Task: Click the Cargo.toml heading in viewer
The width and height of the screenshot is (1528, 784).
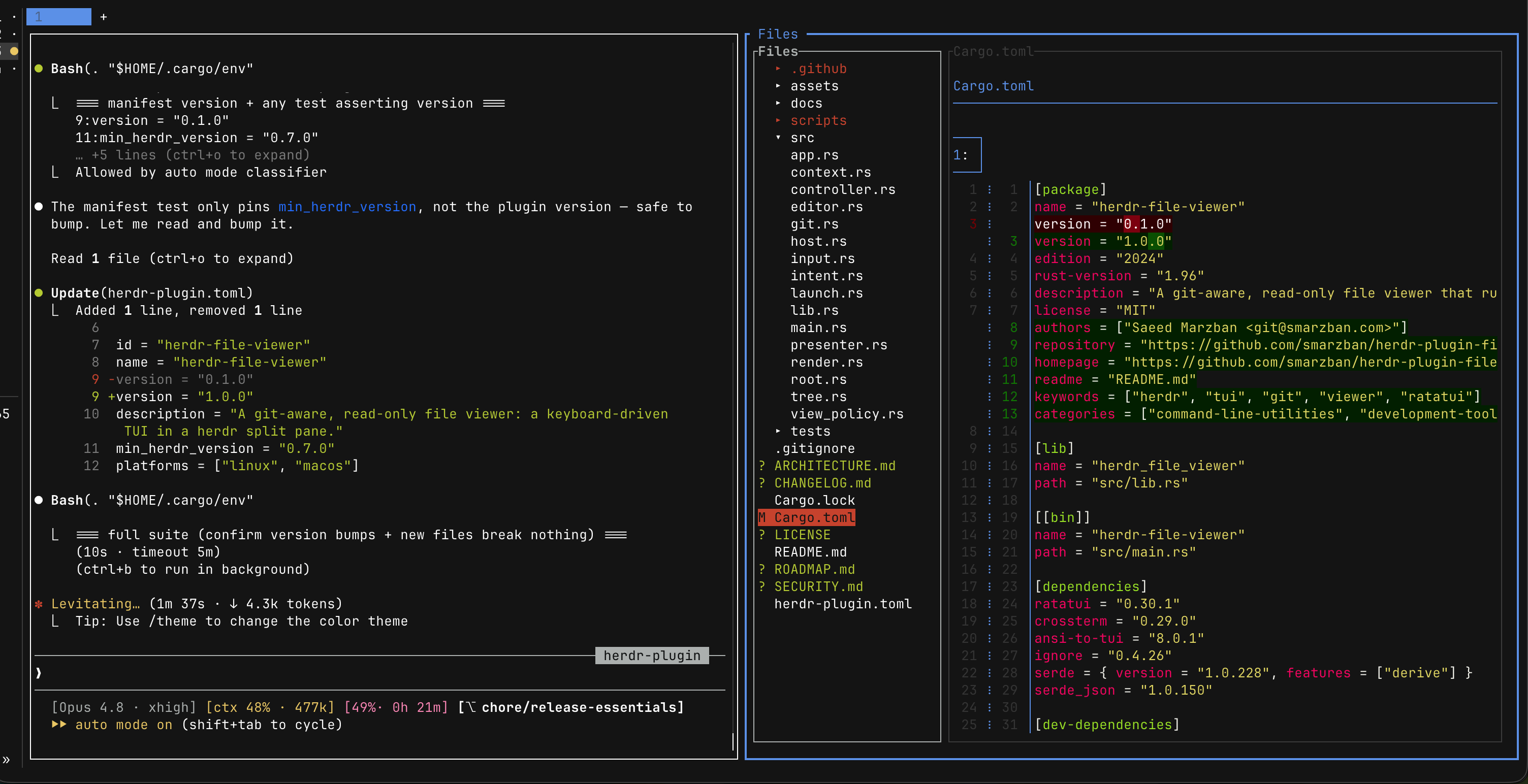Action: pyautogui.click(x=994, y=86)
